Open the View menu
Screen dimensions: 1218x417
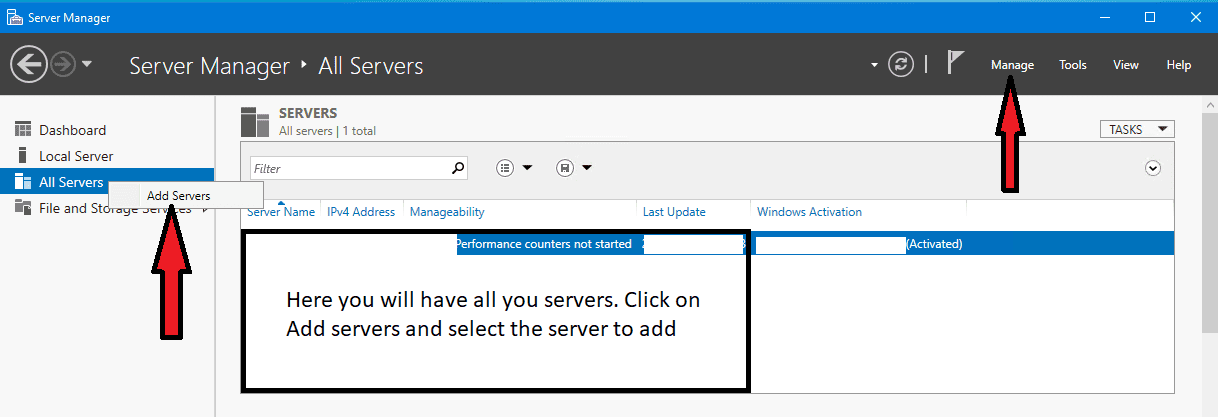click(1126, 65)
